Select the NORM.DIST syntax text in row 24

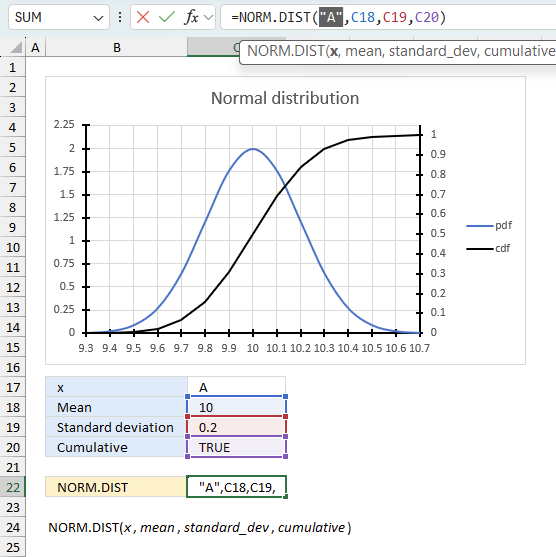(200, 528)
